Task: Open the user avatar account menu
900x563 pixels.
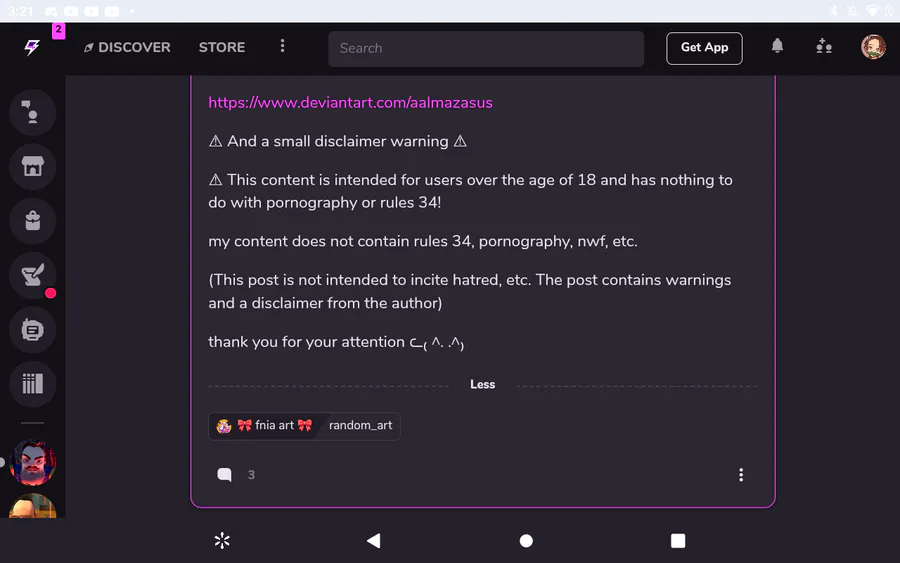Action: [873, 47]
